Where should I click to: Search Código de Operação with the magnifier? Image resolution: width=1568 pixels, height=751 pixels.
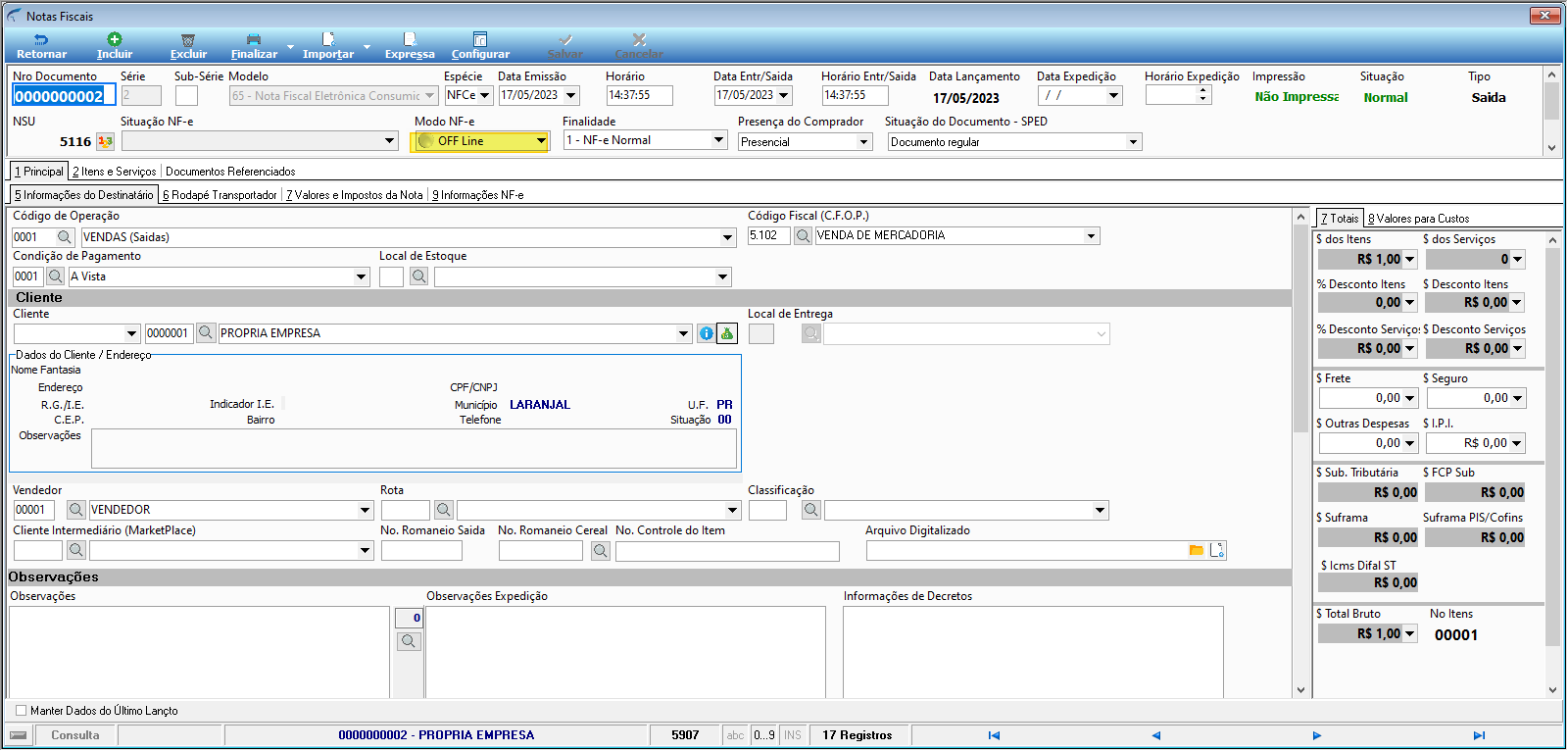tap(65, 237)
